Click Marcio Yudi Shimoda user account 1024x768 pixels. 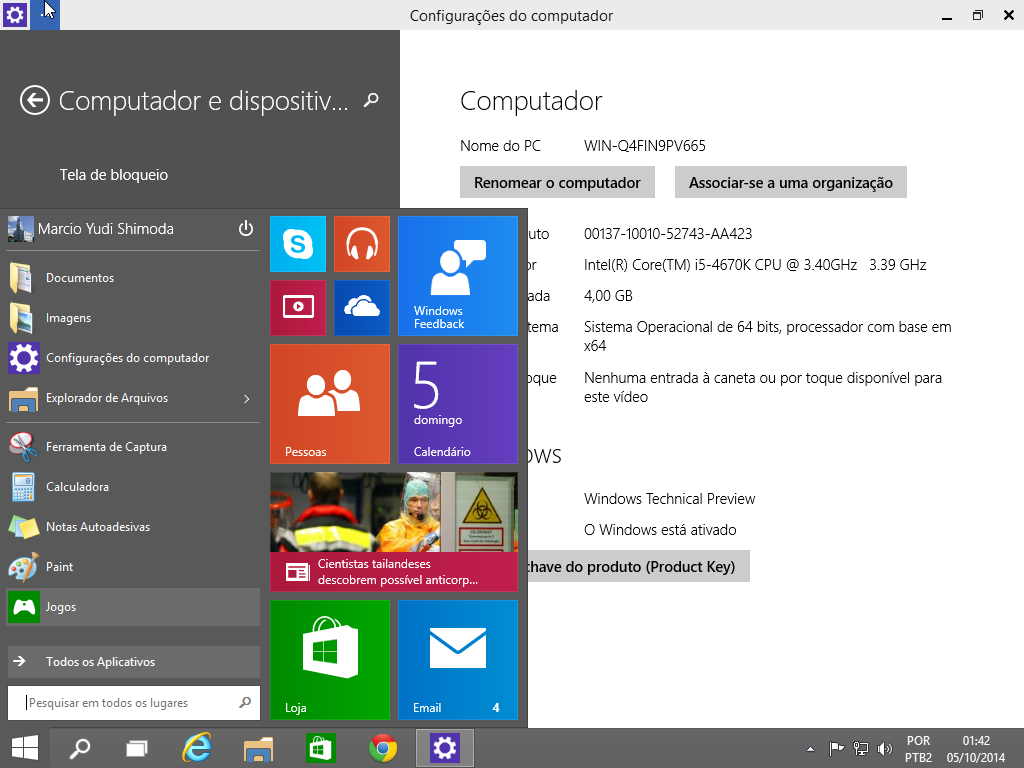[91, 229]
